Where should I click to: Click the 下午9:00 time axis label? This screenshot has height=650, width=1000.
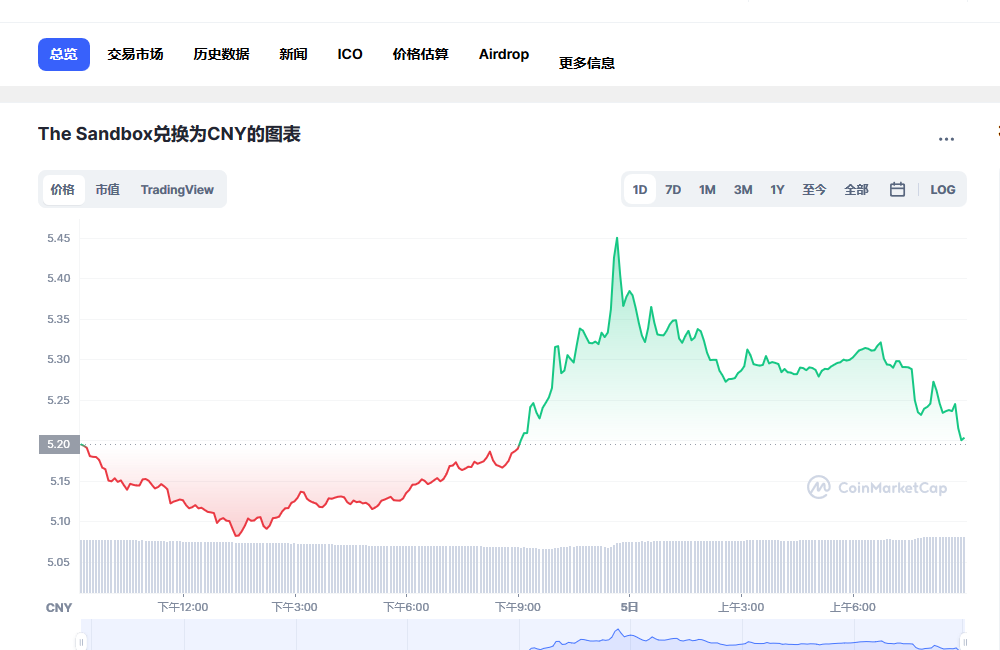click(x=518, y=607)
